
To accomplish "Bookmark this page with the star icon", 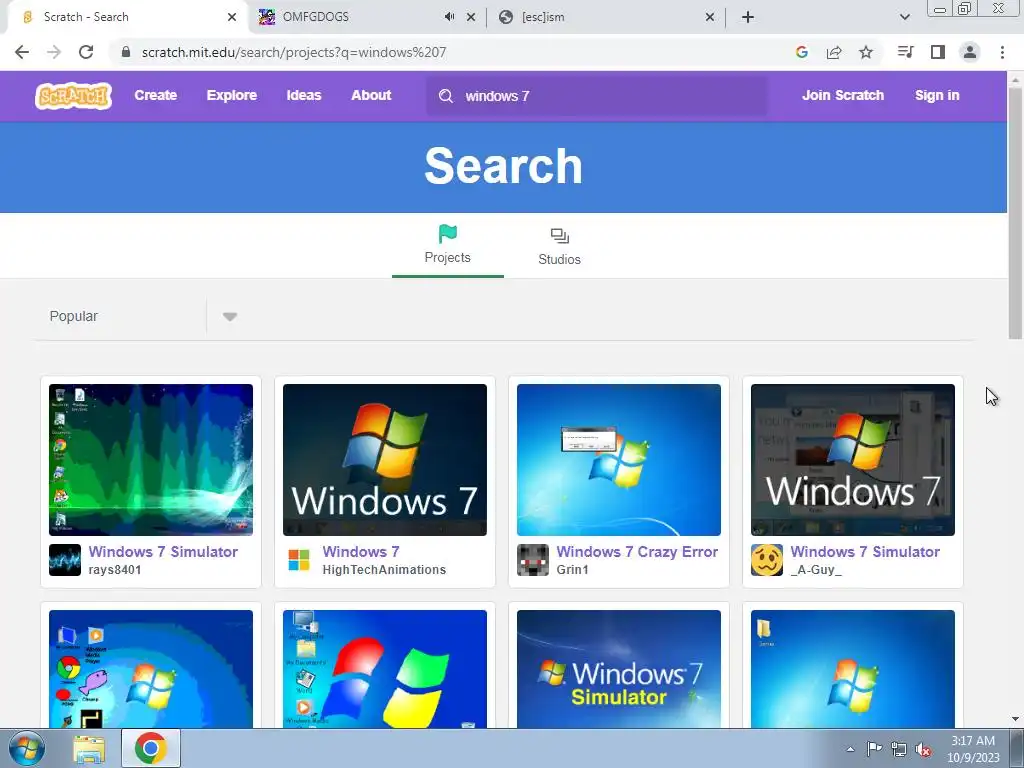I will coord(866,52).
